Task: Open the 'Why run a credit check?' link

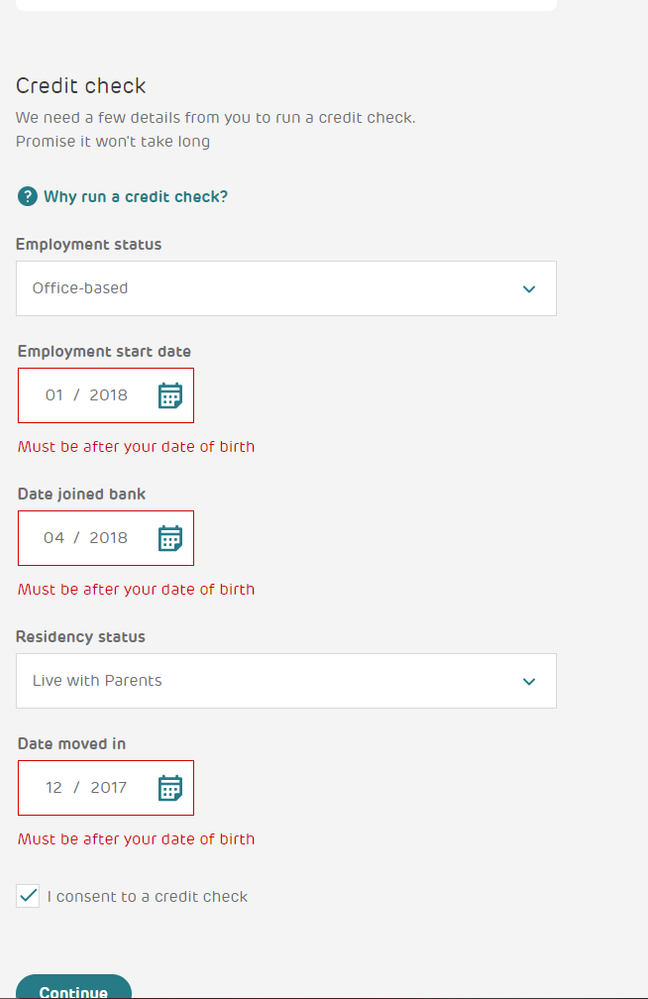Action: (136, 196)
